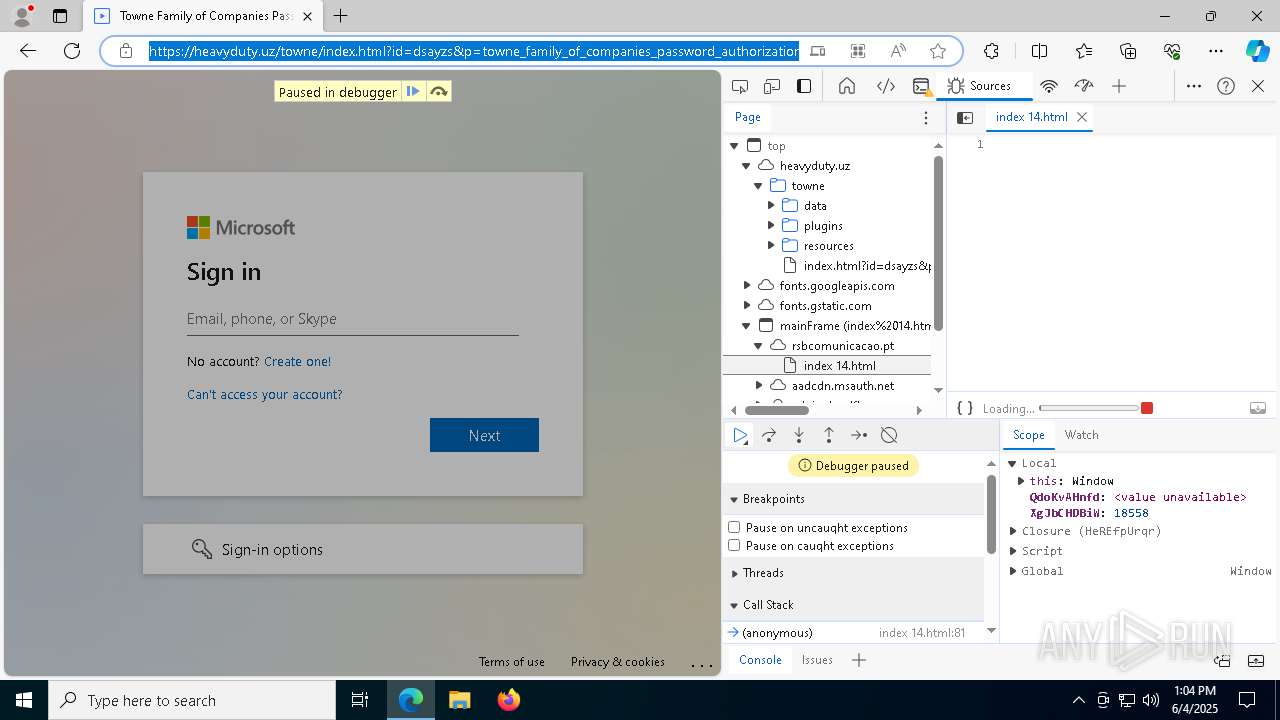Image resolution: width=1280 pixels, height=720 pixels.
Task: Follow the Create one! link
Action: click(x=297, y=361)
